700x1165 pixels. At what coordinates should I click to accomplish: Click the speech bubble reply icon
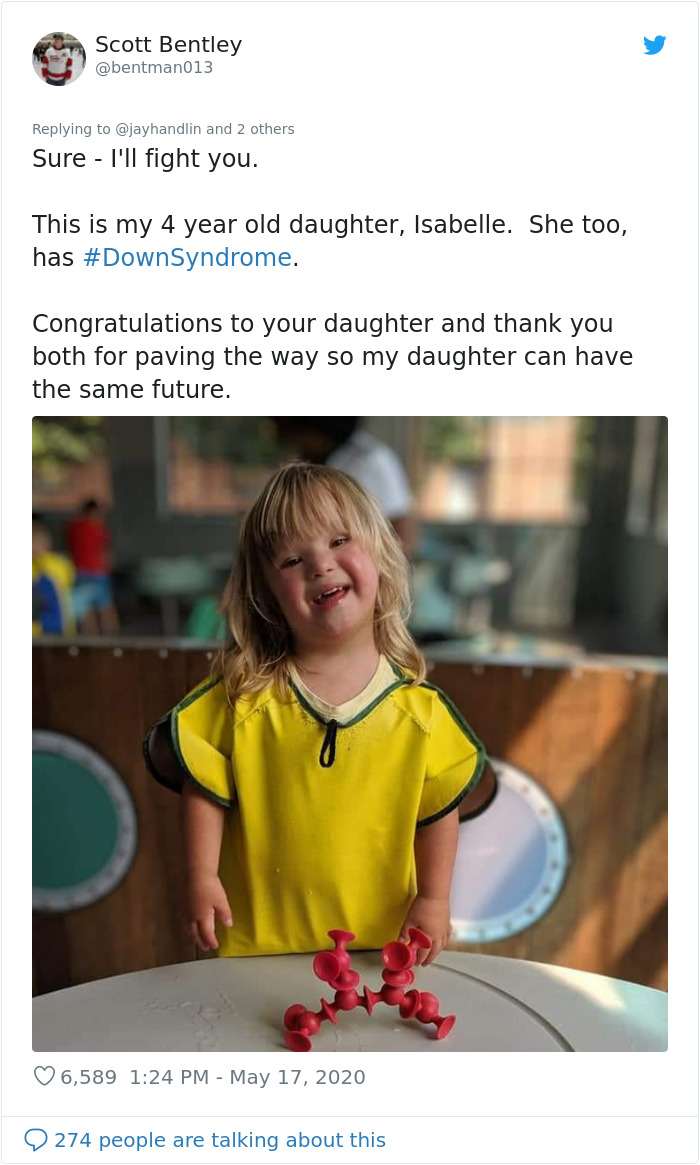click(35, 1140)
